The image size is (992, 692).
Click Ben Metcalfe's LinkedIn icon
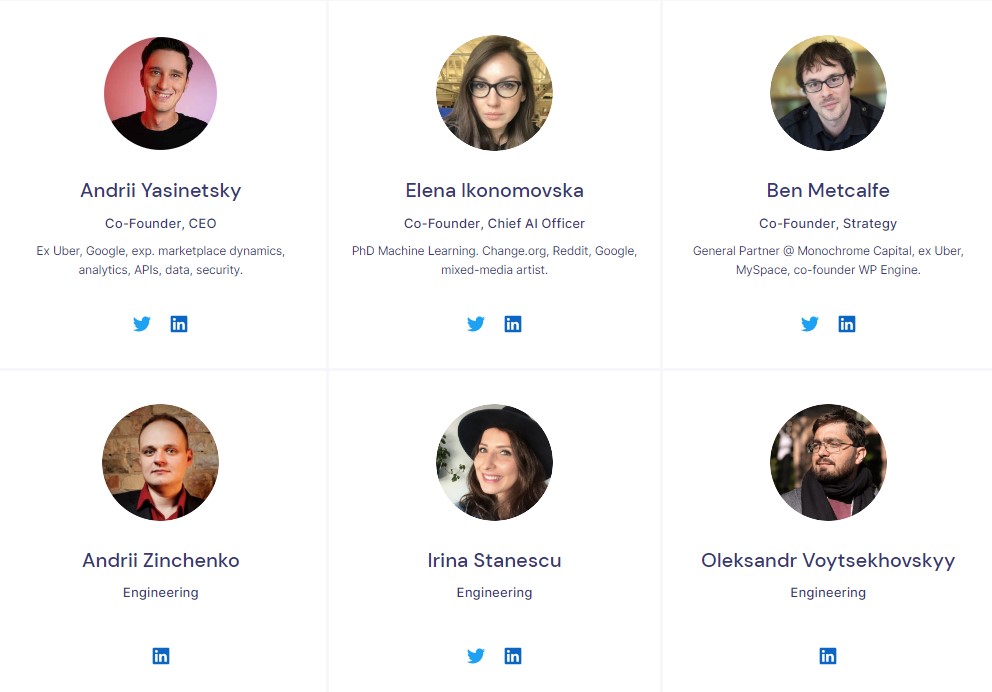point(847,324)
